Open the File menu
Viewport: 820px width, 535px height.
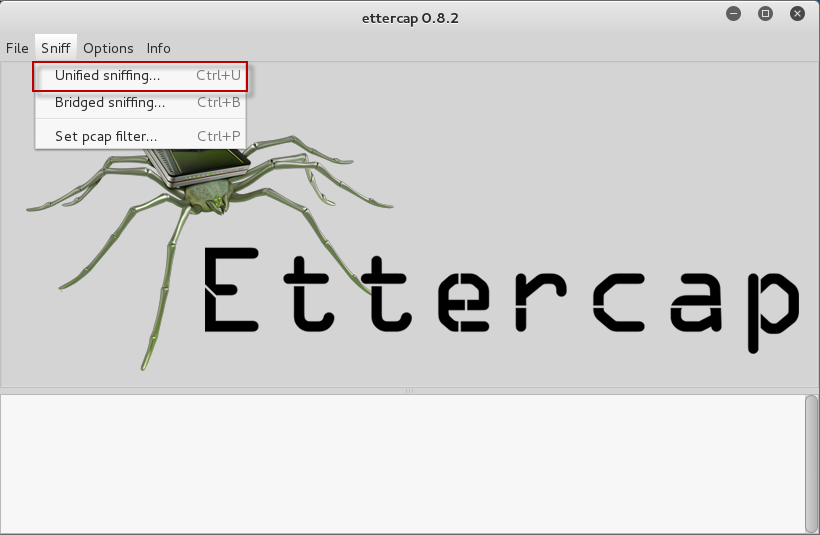(x=17, y=48)
